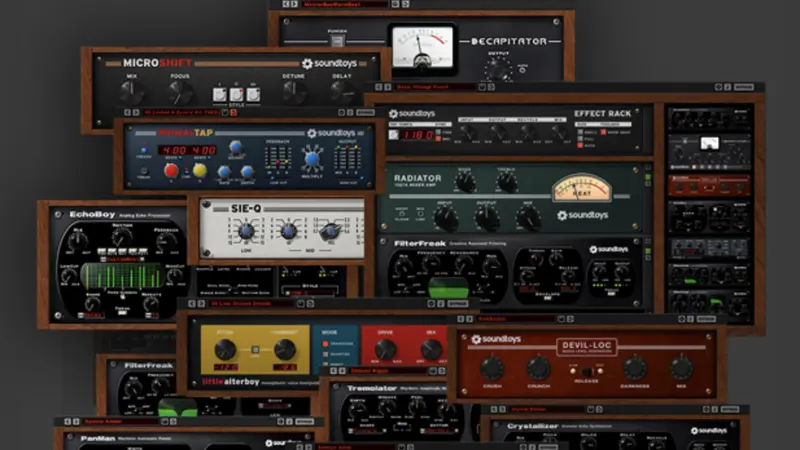The width and height of the screenshot is (800, 450).
Task: Go to previous preset in Decapitator bar
Action: tap(286, 4)
